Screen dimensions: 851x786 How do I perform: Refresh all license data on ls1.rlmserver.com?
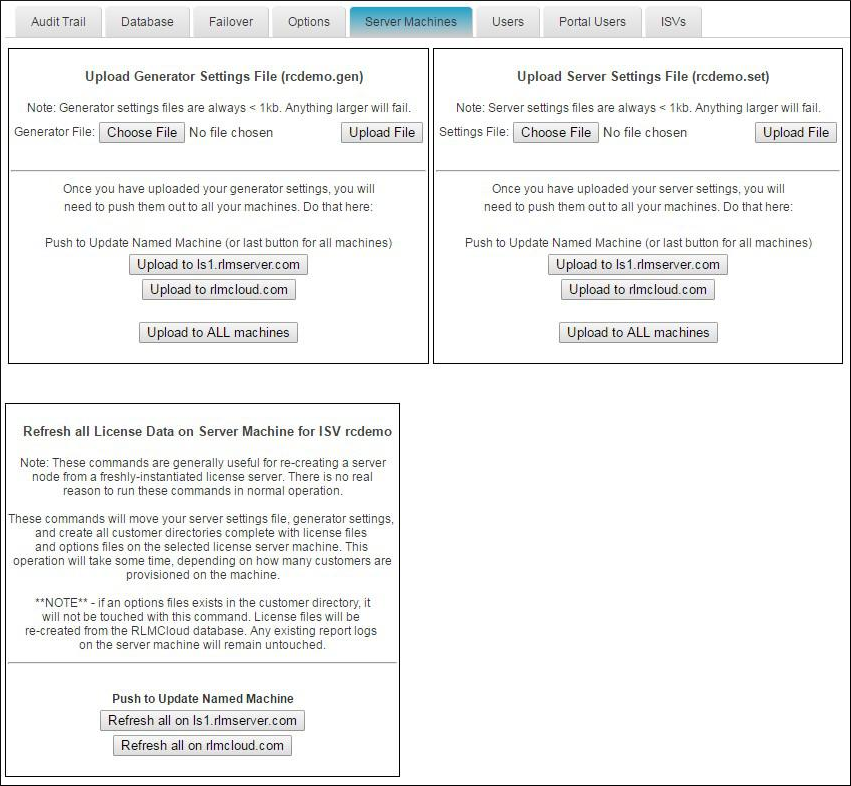coord(202,720)
